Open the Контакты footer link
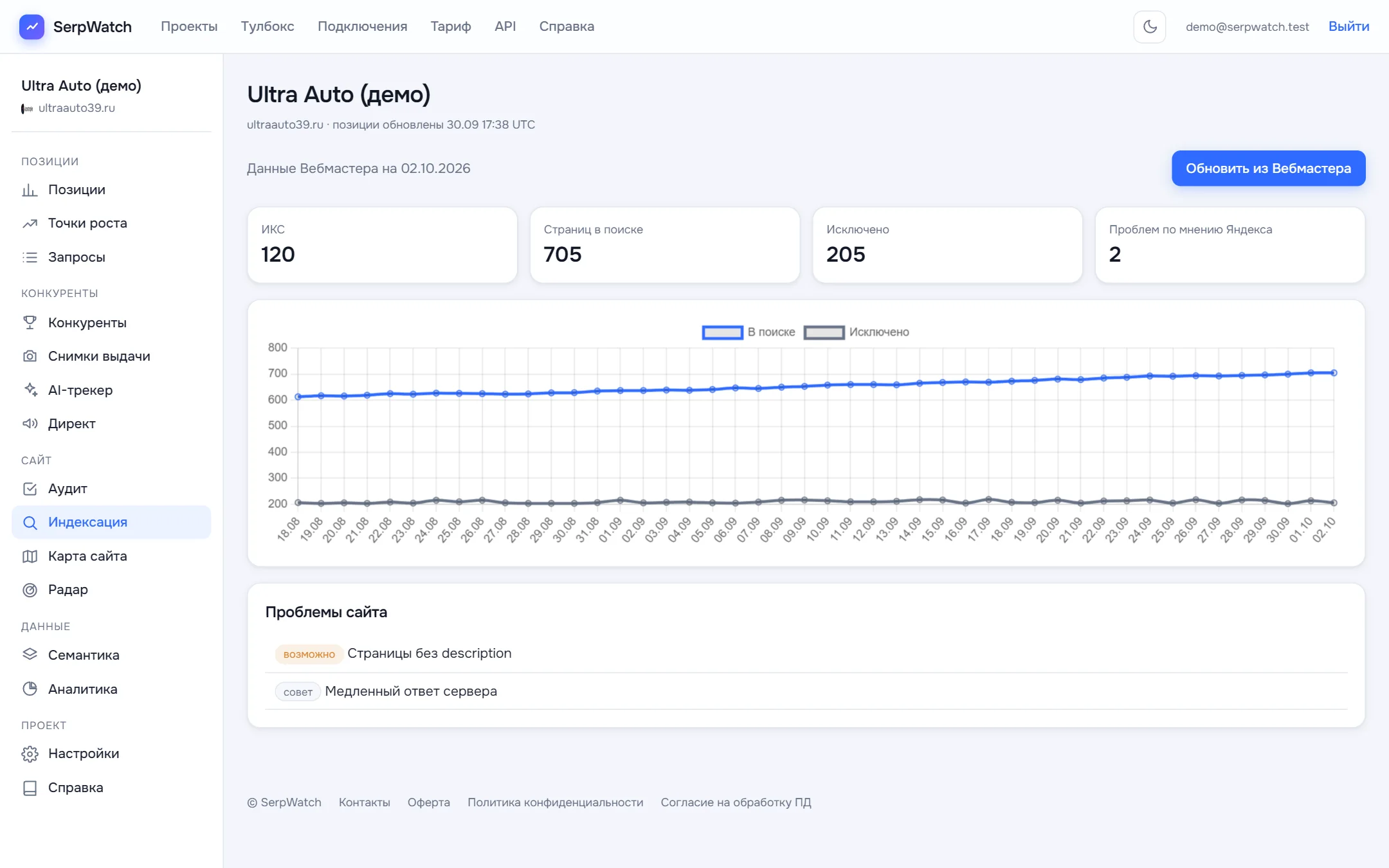 (x=365, y=802)
